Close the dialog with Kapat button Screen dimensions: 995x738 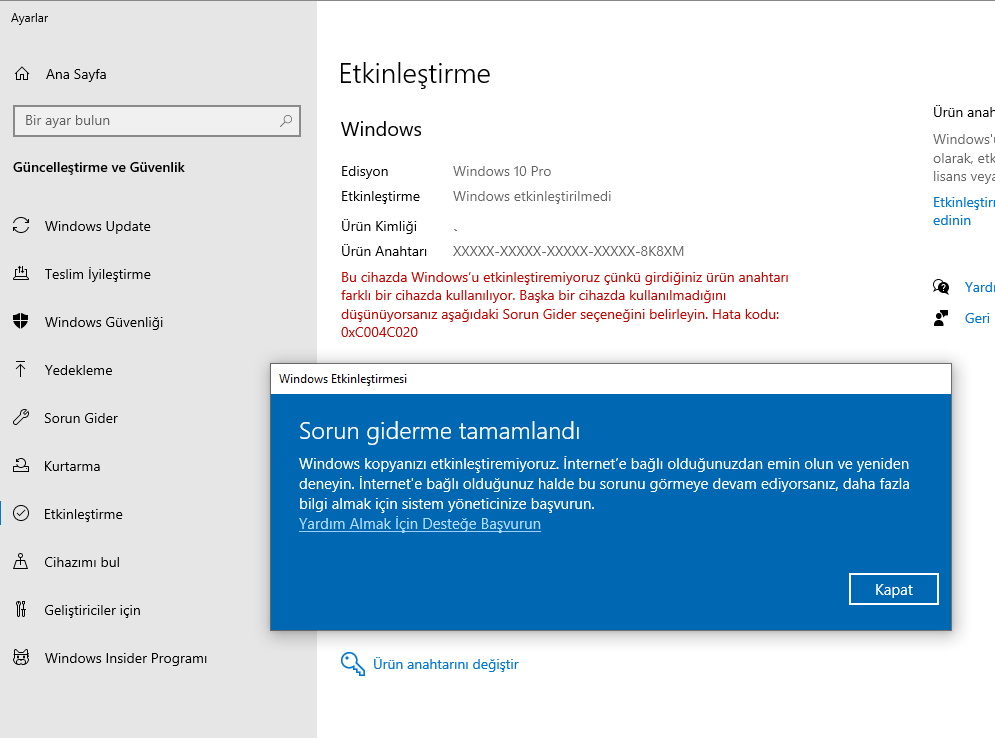(893, 590)
